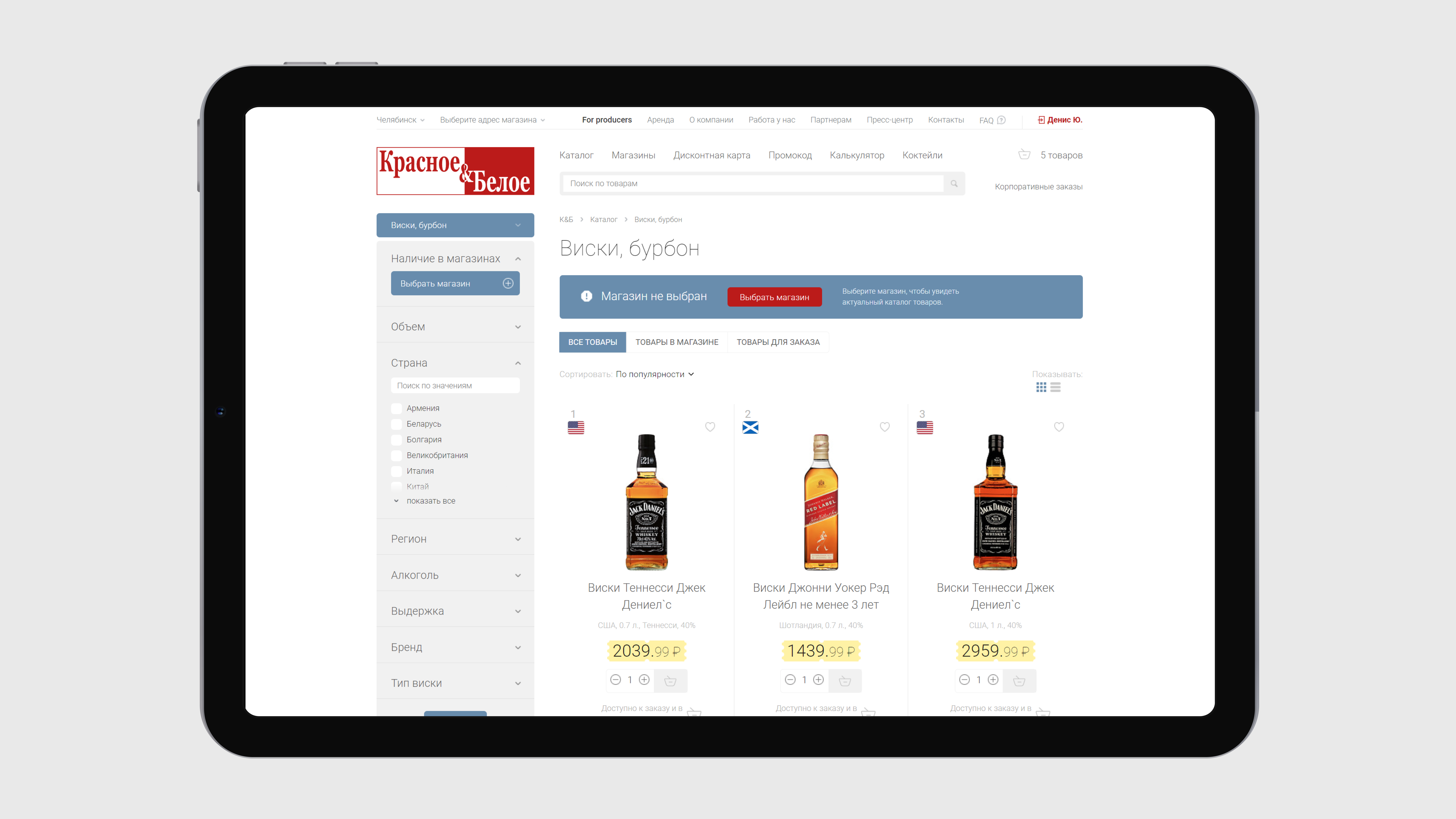This screenshot has height=819, width=1456.
Task: Increase quantity of 2039.99 ₽ whiskey
Action: [x=644, y=679]
